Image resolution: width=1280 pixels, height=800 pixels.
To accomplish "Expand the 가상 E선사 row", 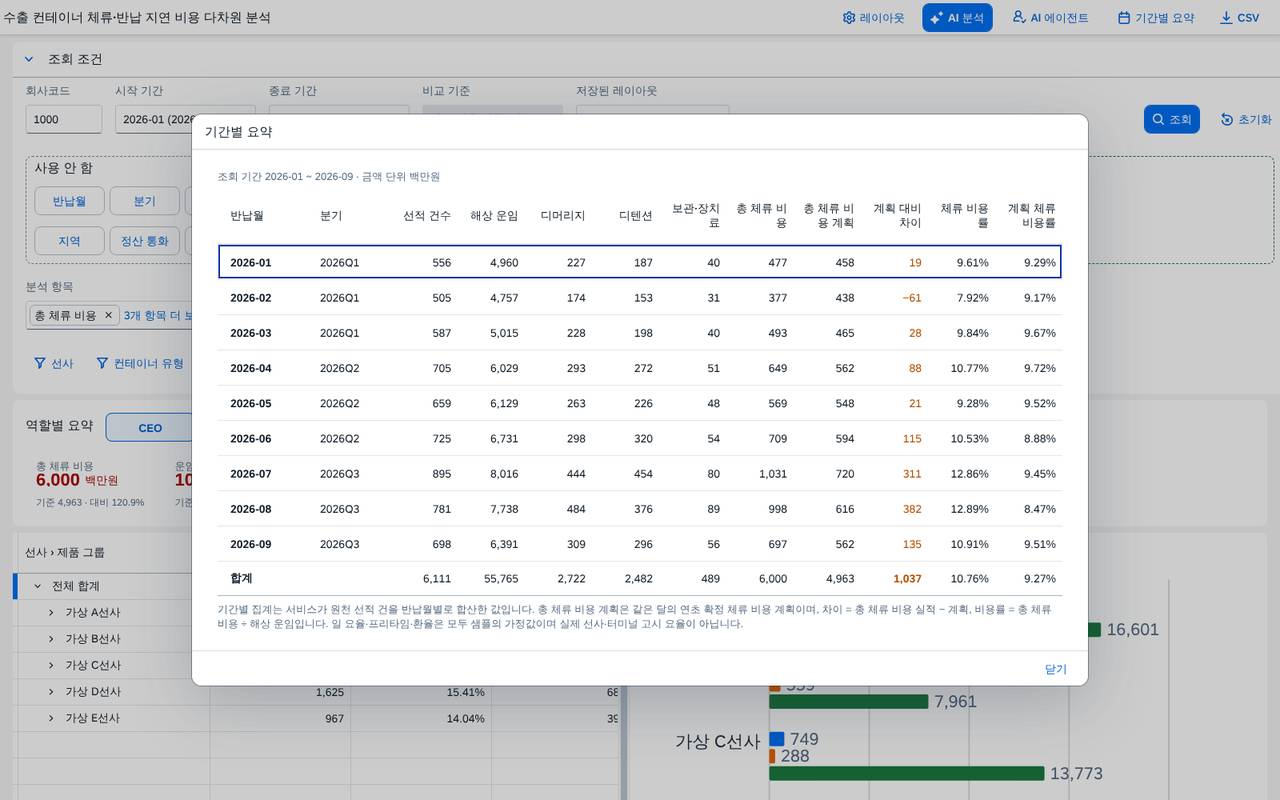I will point(51,718).
